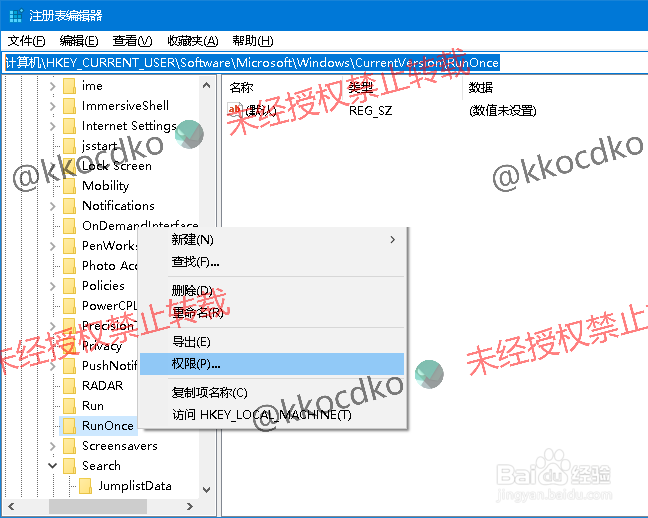Expand the Policies key
Image resolution: width=648 pixels, height=518 pixels.
[52, 286]
